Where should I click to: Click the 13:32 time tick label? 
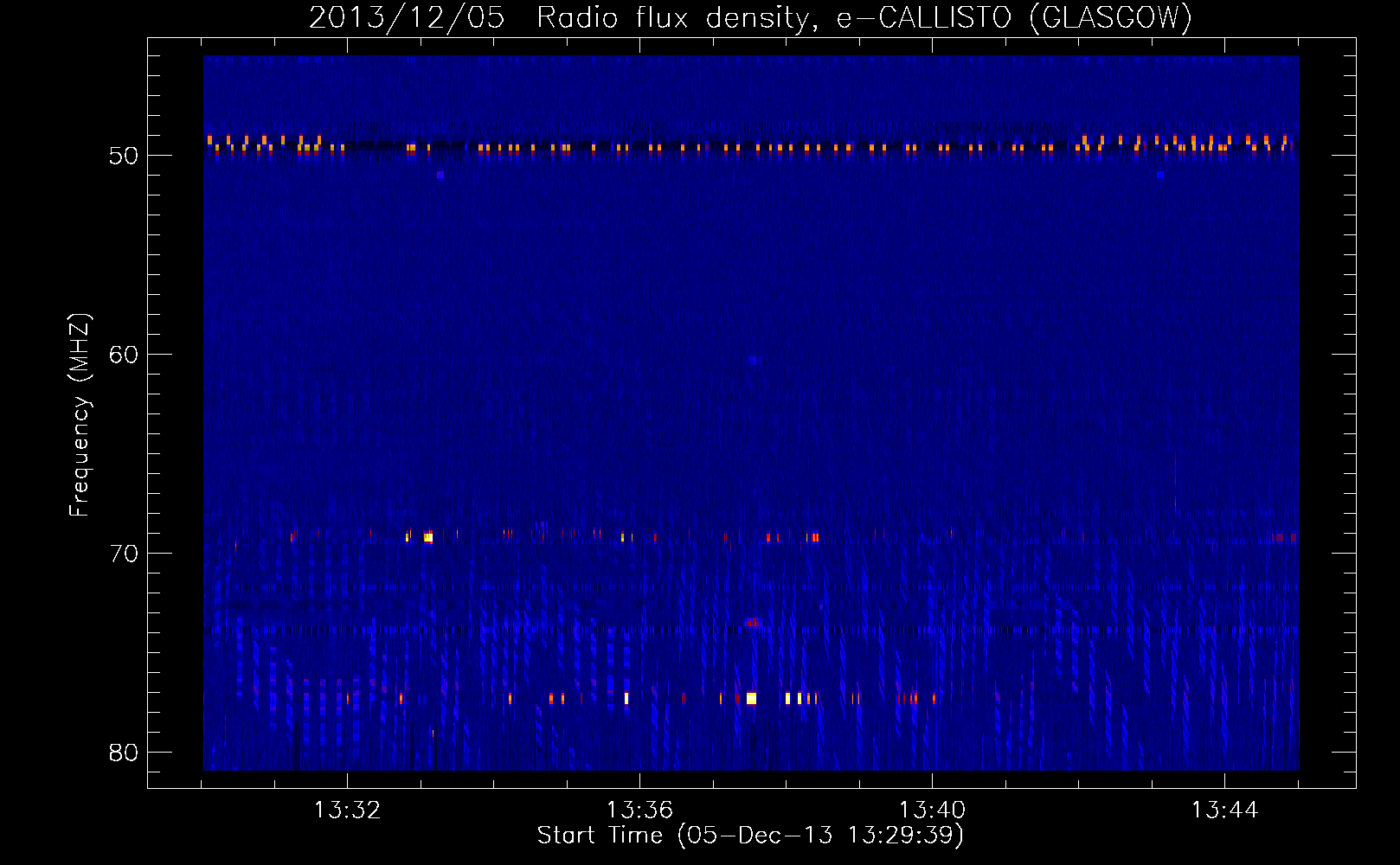pos(347,811)
